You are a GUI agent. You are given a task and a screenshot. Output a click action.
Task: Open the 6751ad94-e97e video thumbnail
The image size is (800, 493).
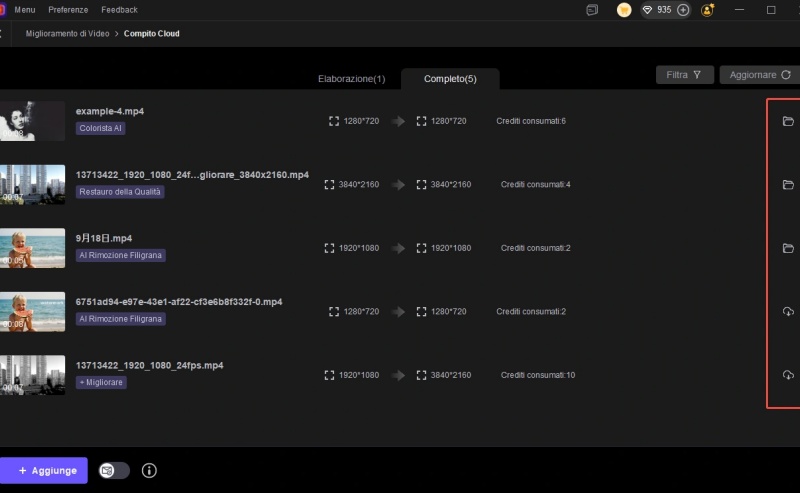tap(32, 311)
